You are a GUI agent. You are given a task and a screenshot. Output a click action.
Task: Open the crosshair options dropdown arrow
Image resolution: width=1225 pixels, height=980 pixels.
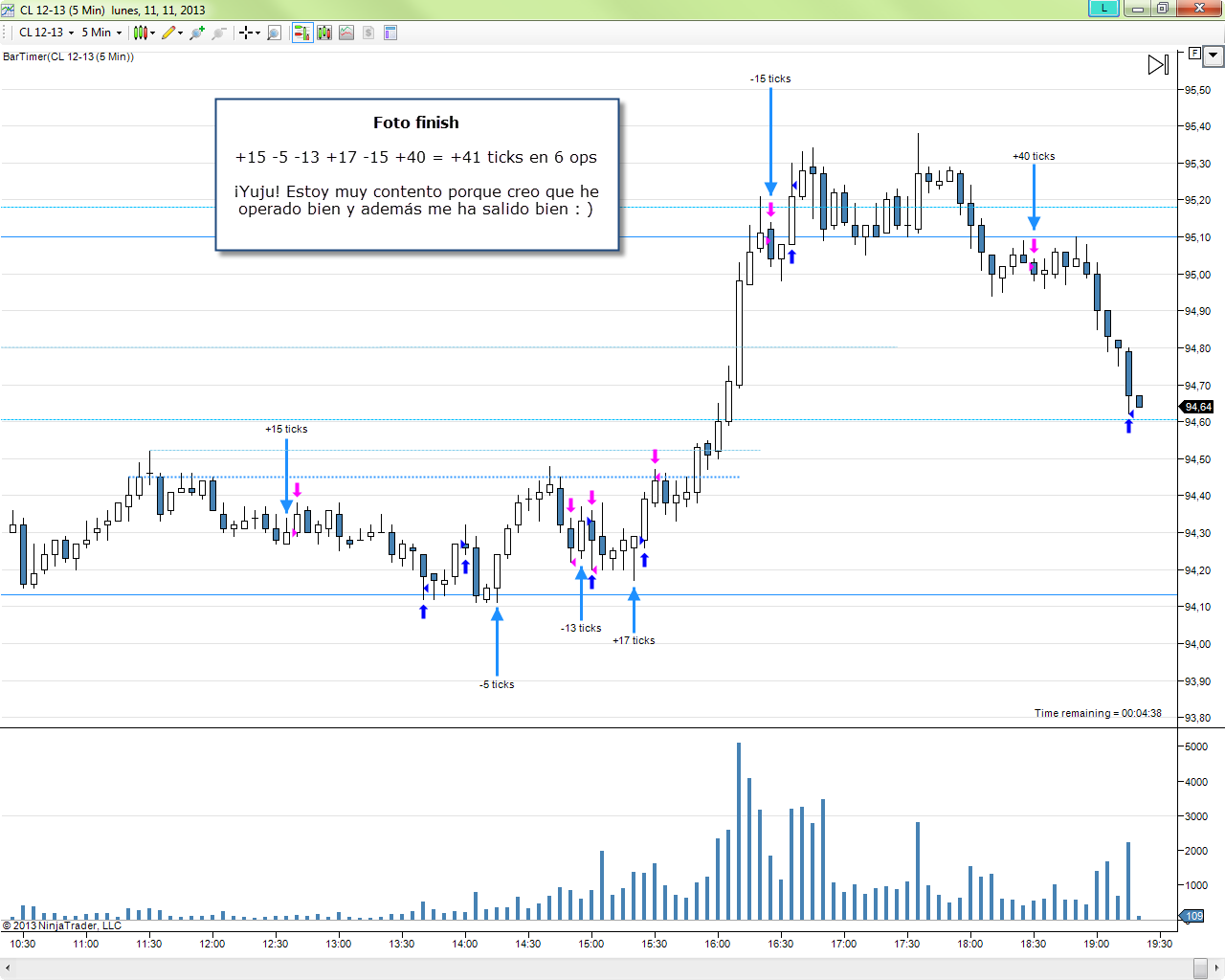[x=257, y=32]
